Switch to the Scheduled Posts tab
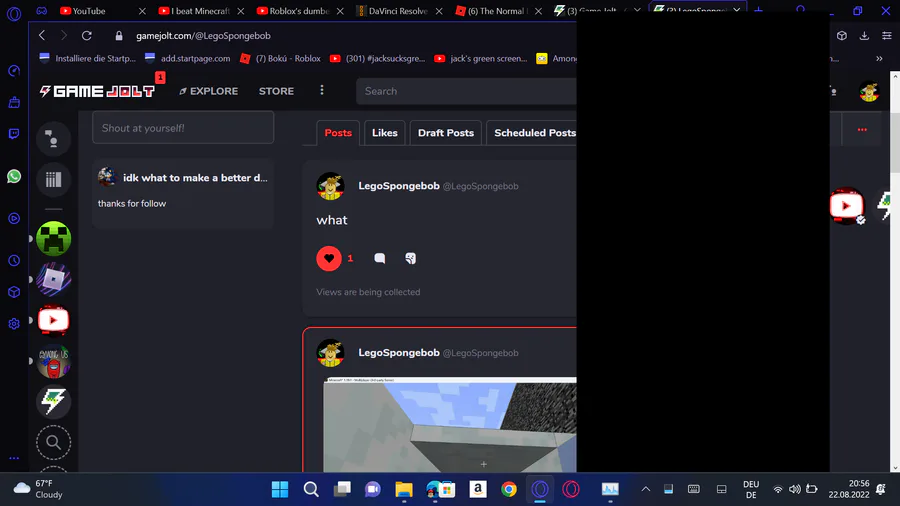Screen dimensions: 900x506 [534, 133]
